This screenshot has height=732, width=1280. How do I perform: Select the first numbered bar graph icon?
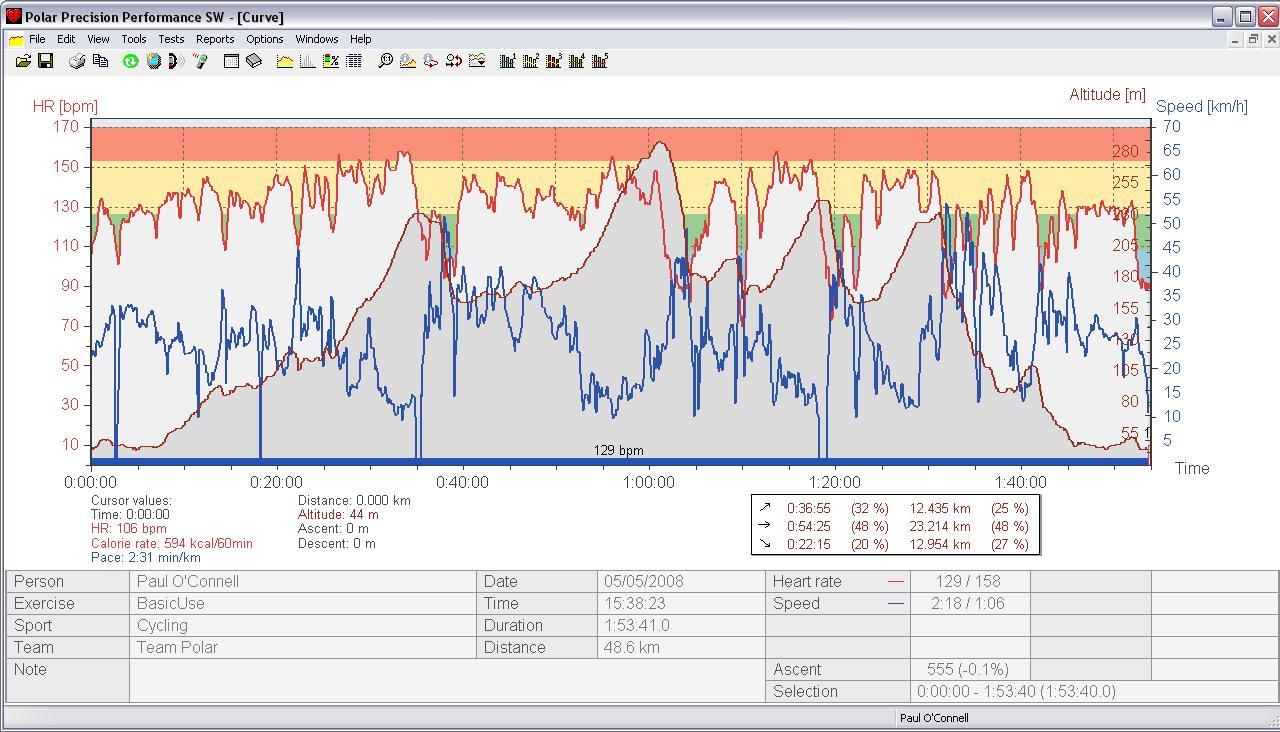[x=507, y=62]
